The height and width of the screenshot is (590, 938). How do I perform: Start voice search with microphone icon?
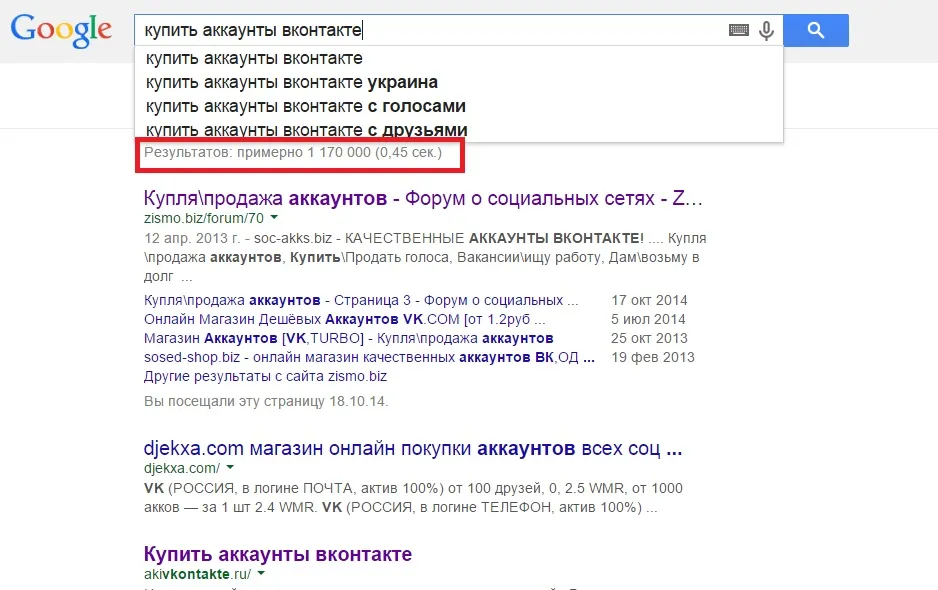tap(766, 31)
